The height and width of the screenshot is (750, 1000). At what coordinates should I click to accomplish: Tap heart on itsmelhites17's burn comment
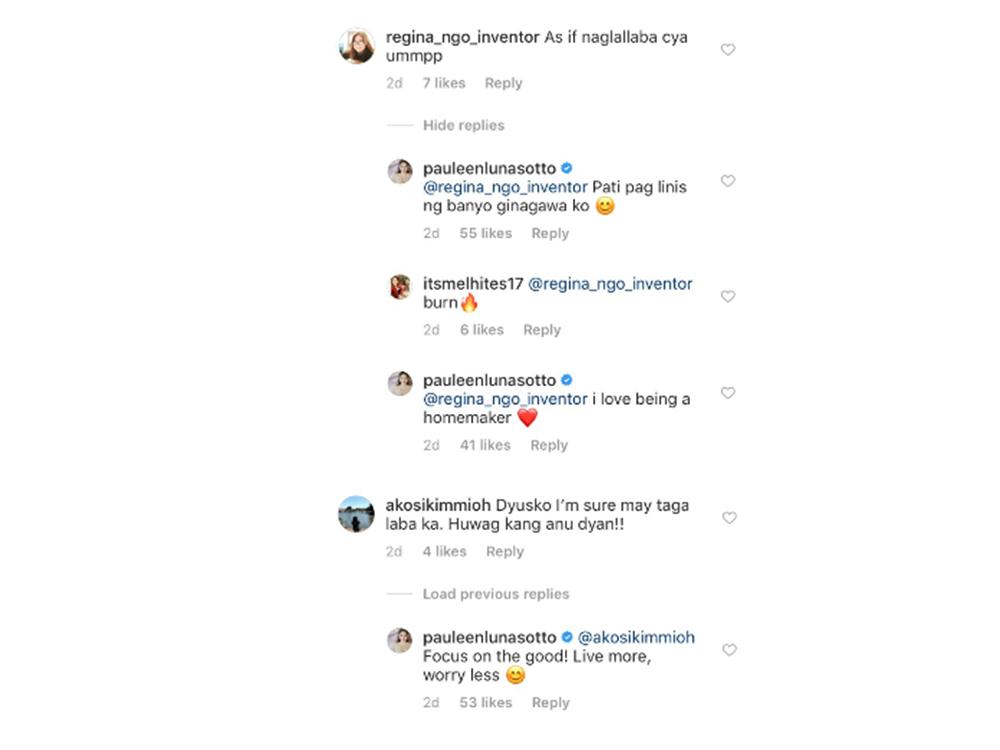tap(728, 297)
